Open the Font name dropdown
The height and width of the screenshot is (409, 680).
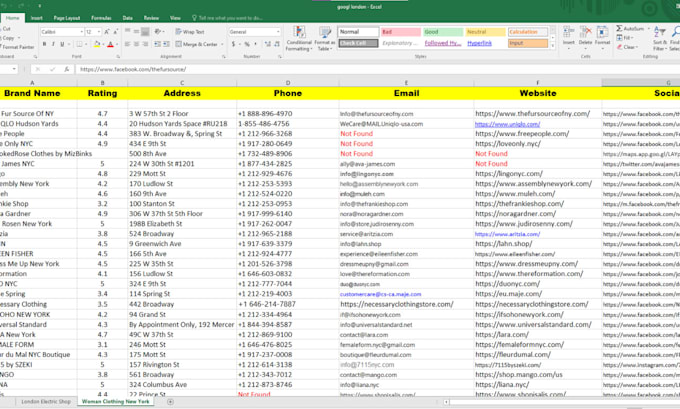tap(82, 32)
